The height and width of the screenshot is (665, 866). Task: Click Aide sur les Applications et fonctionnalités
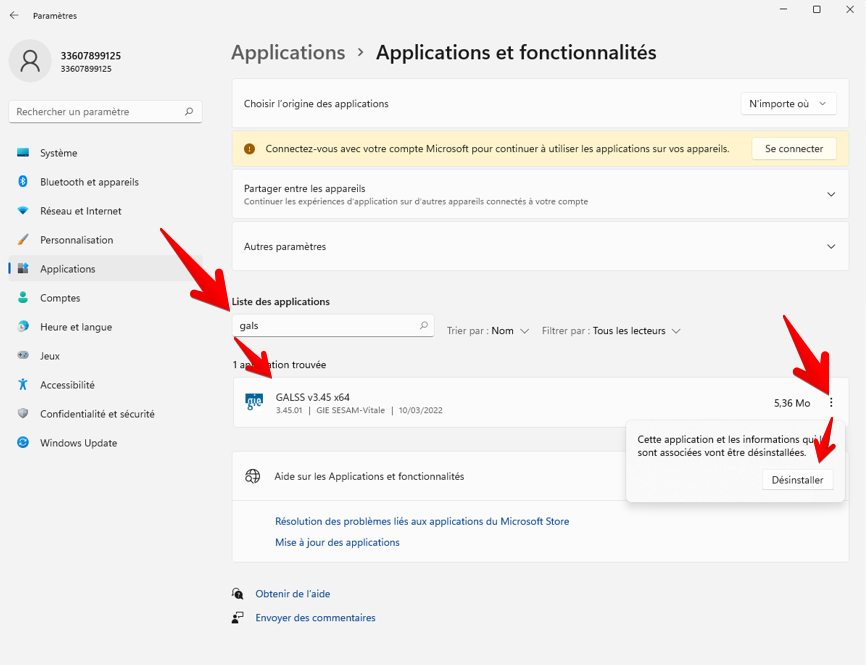(x=369, y=476)
